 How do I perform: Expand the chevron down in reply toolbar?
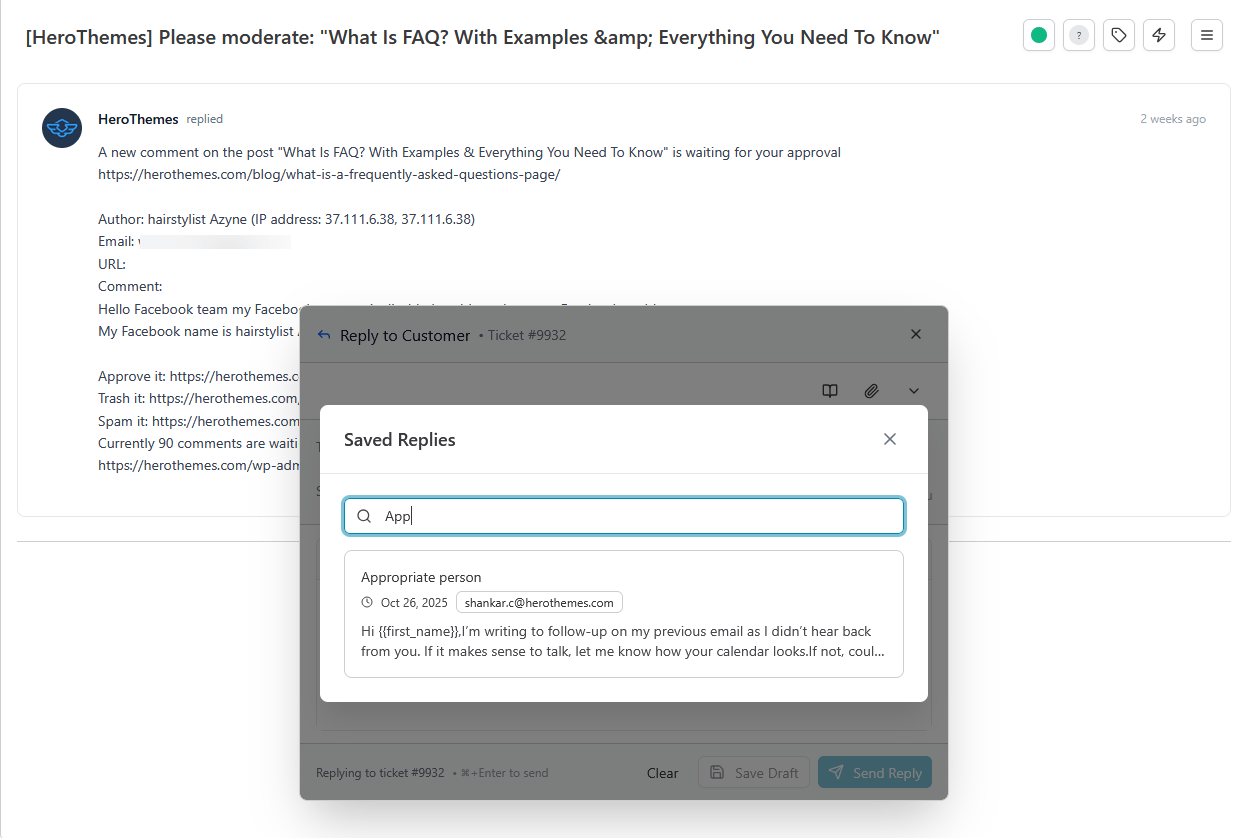click(x=914, y=391)
